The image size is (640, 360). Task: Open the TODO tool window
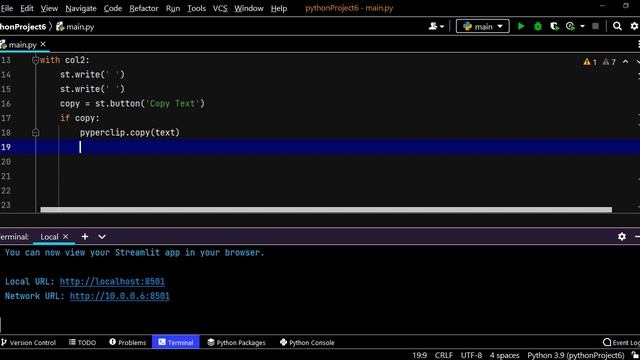point(82,342)
